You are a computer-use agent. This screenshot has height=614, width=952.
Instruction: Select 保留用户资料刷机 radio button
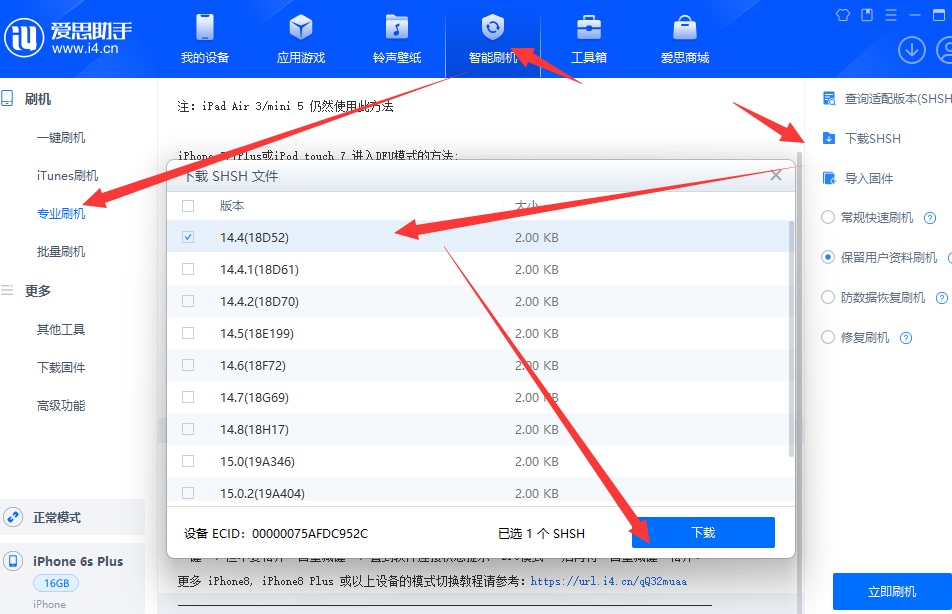tap(828, 258)
